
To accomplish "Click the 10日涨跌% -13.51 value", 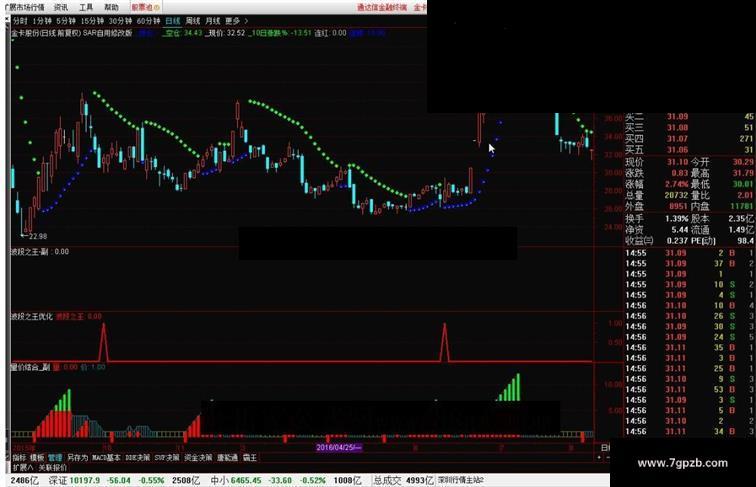I will 280,33.
